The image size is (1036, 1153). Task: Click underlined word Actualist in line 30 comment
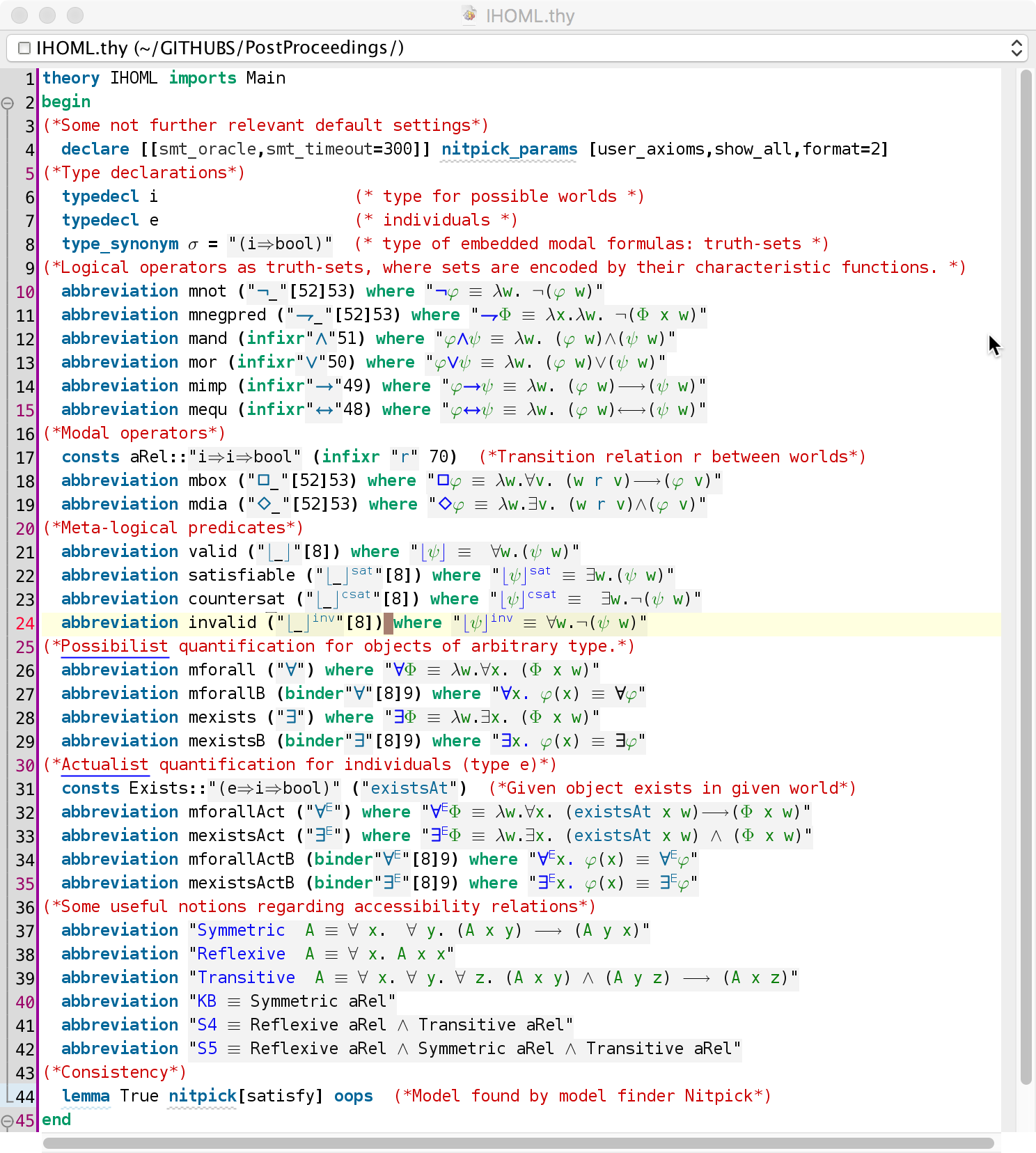(104, 764)
